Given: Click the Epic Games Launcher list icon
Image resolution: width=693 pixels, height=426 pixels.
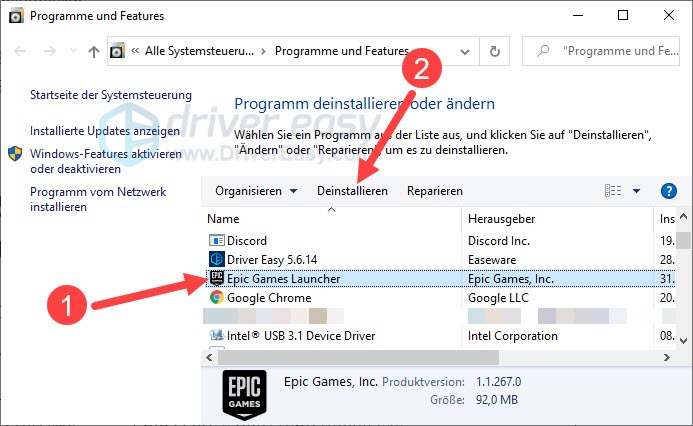Looking at the screenshot, I should (217, 278).
